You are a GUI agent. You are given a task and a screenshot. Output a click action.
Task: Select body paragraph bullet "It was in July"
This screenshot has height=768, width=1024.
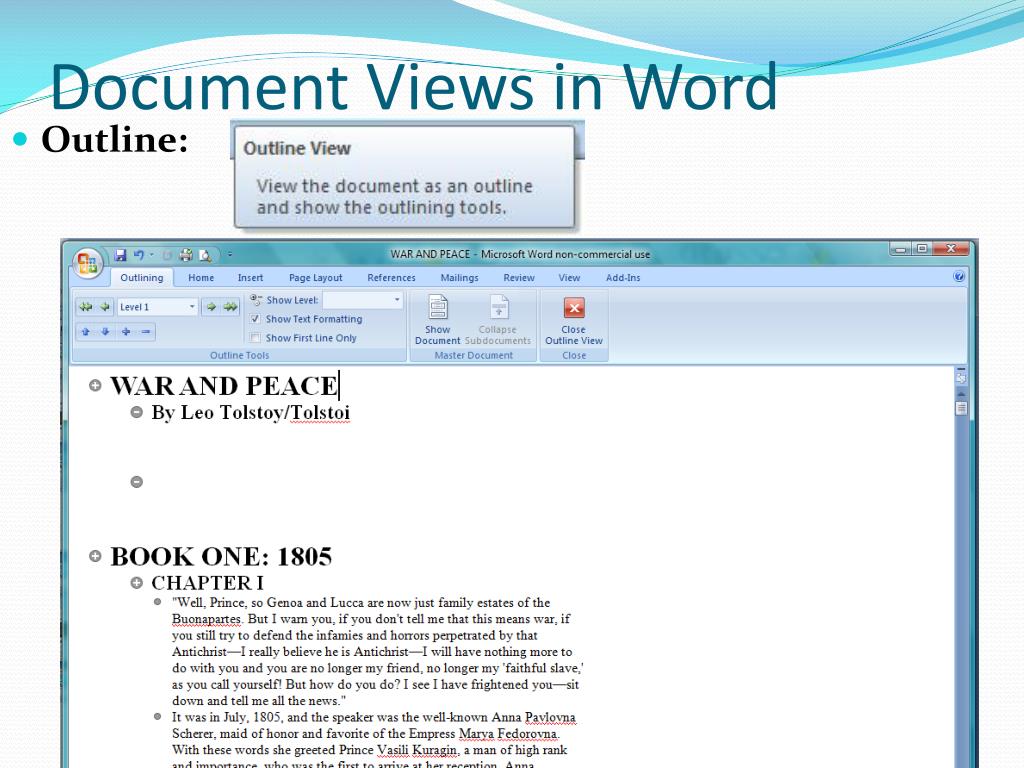pos(157,716)
